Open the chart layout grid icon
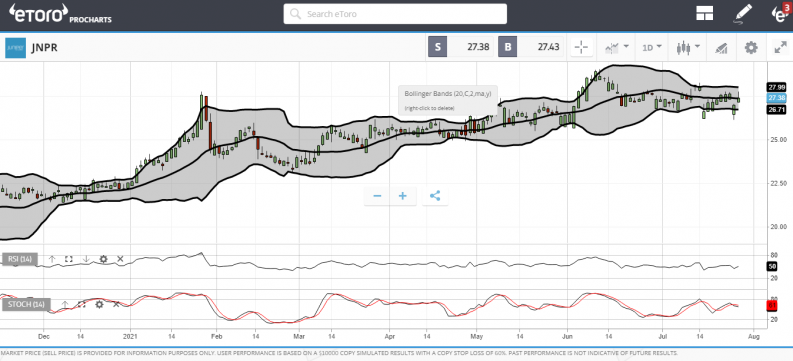Viewport: 793px width, 361px height. 704,14
